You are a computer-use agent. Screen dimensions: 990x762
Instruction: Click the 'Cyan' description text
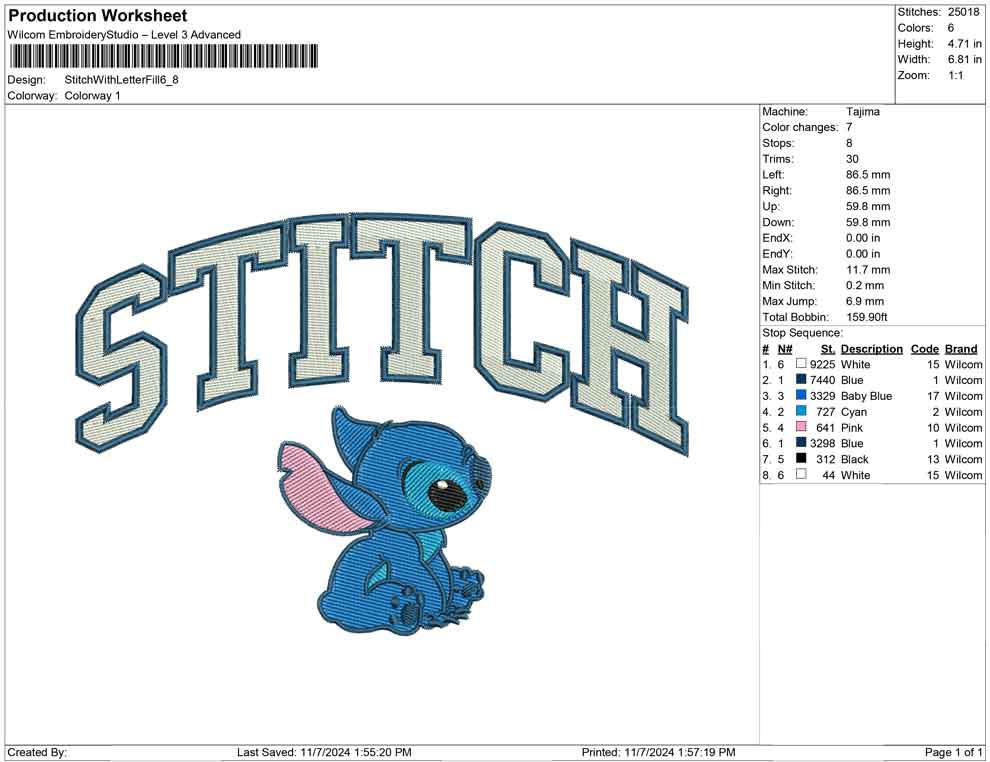(x=854, y=412)
